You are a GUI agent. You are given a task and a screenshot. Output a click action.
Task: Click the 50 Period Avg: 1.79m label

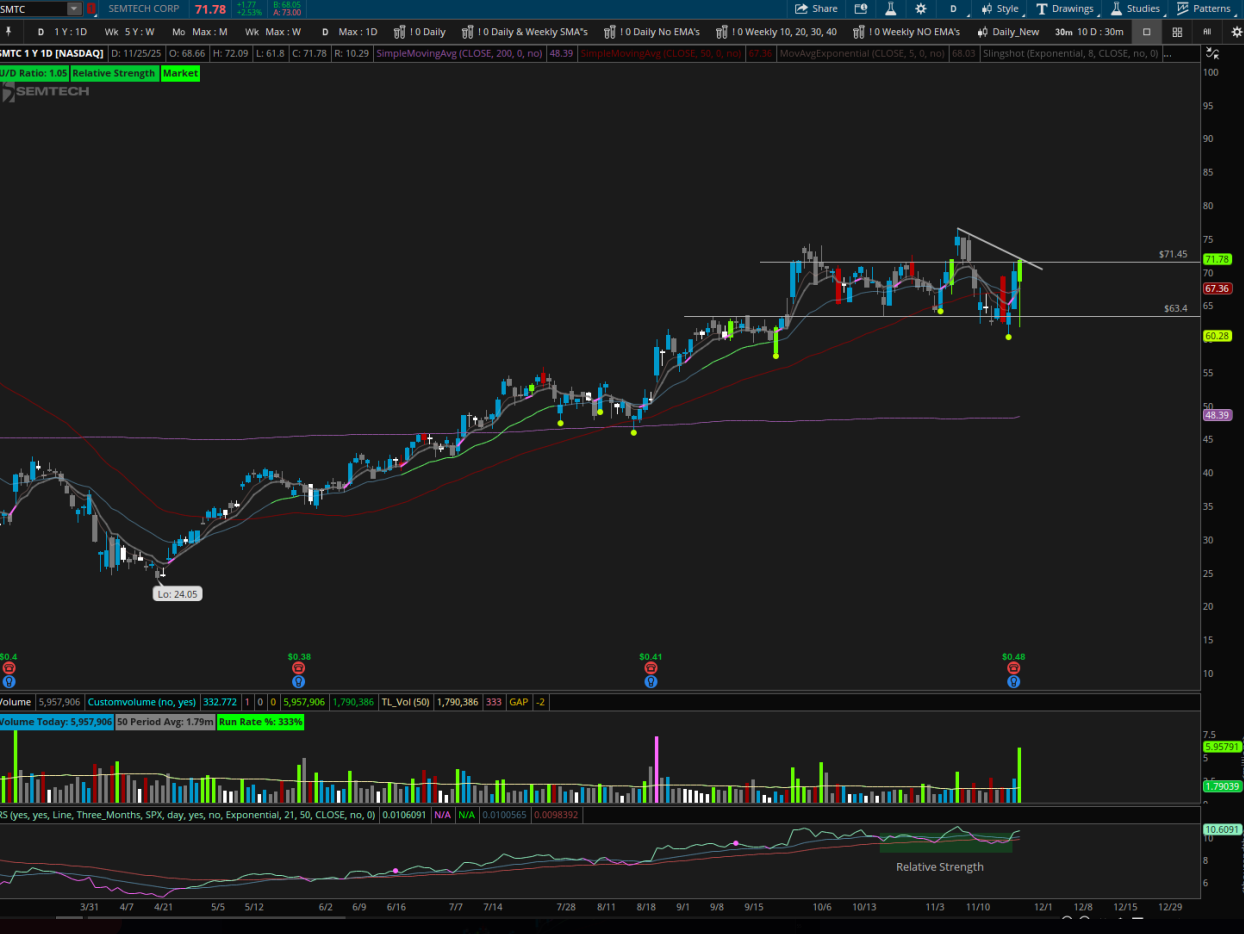tap(165, 721)
